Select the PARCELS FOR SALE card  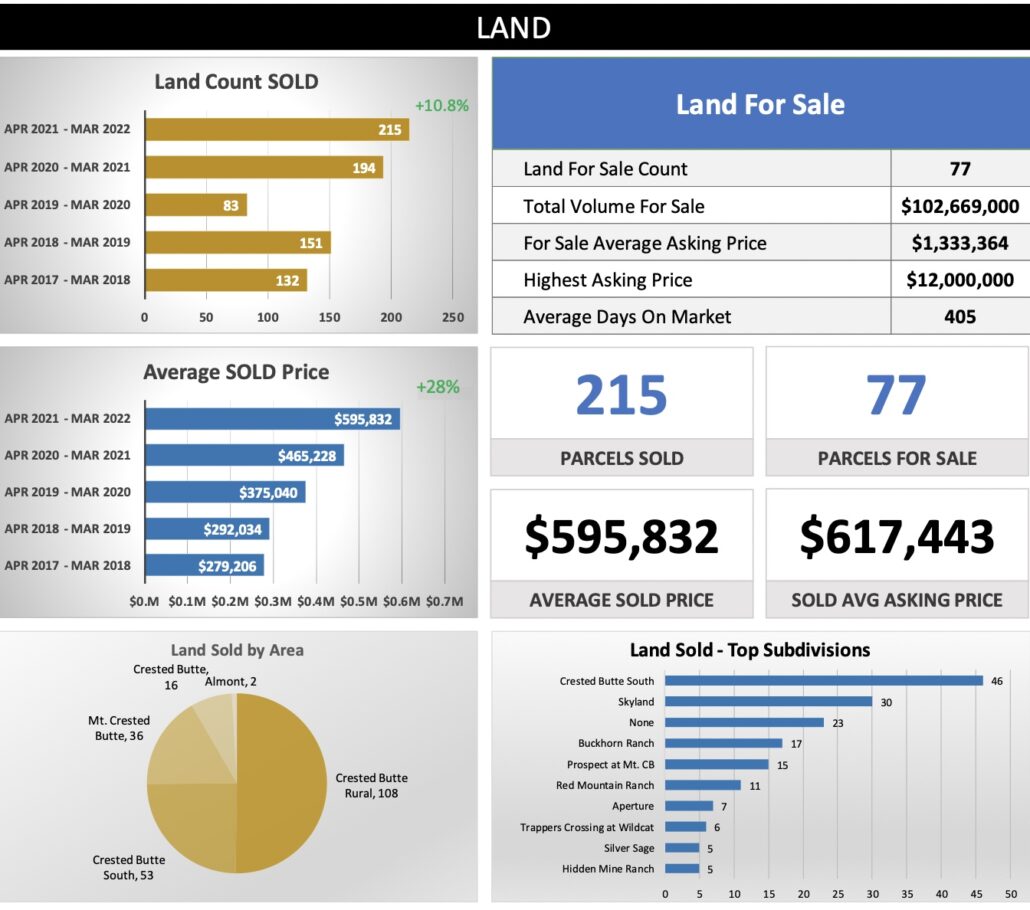896,412
